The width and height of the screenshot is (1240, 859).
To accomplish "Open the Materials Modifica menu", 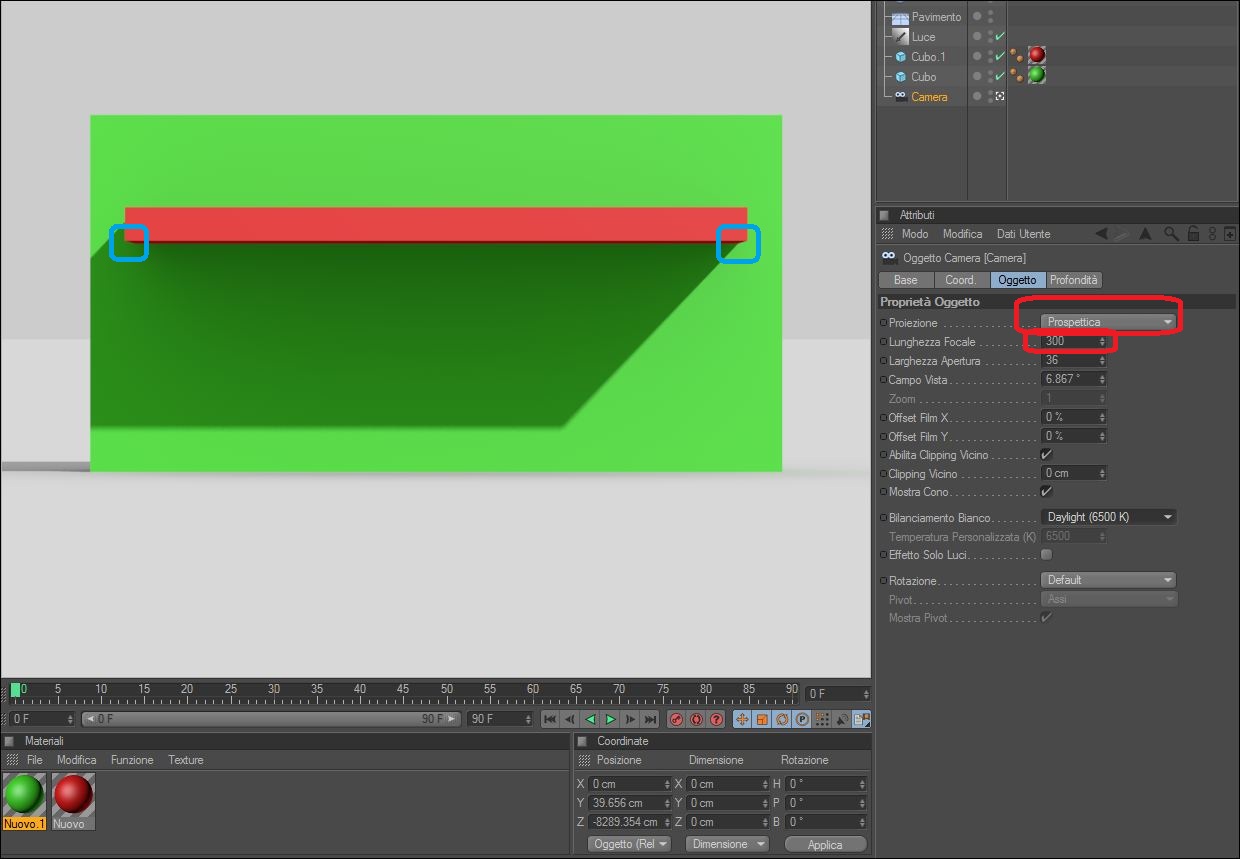I will click(x=76, y=760).
